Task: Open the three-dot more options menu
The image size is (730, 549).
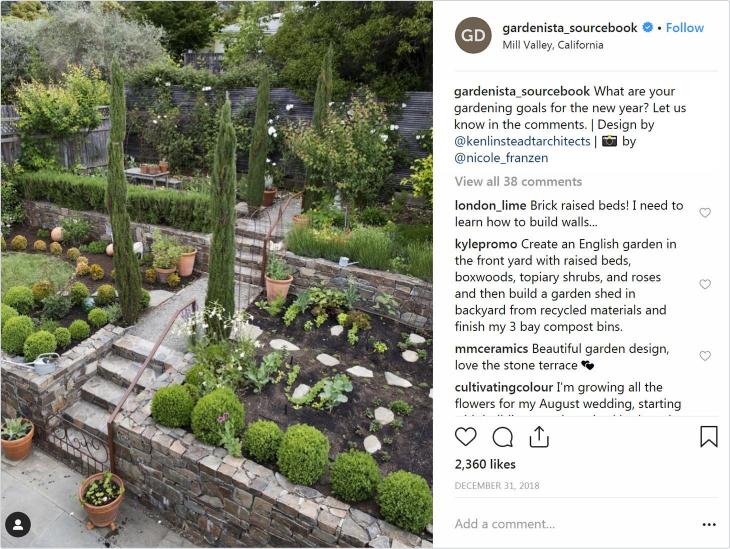Action: point(709,524)
